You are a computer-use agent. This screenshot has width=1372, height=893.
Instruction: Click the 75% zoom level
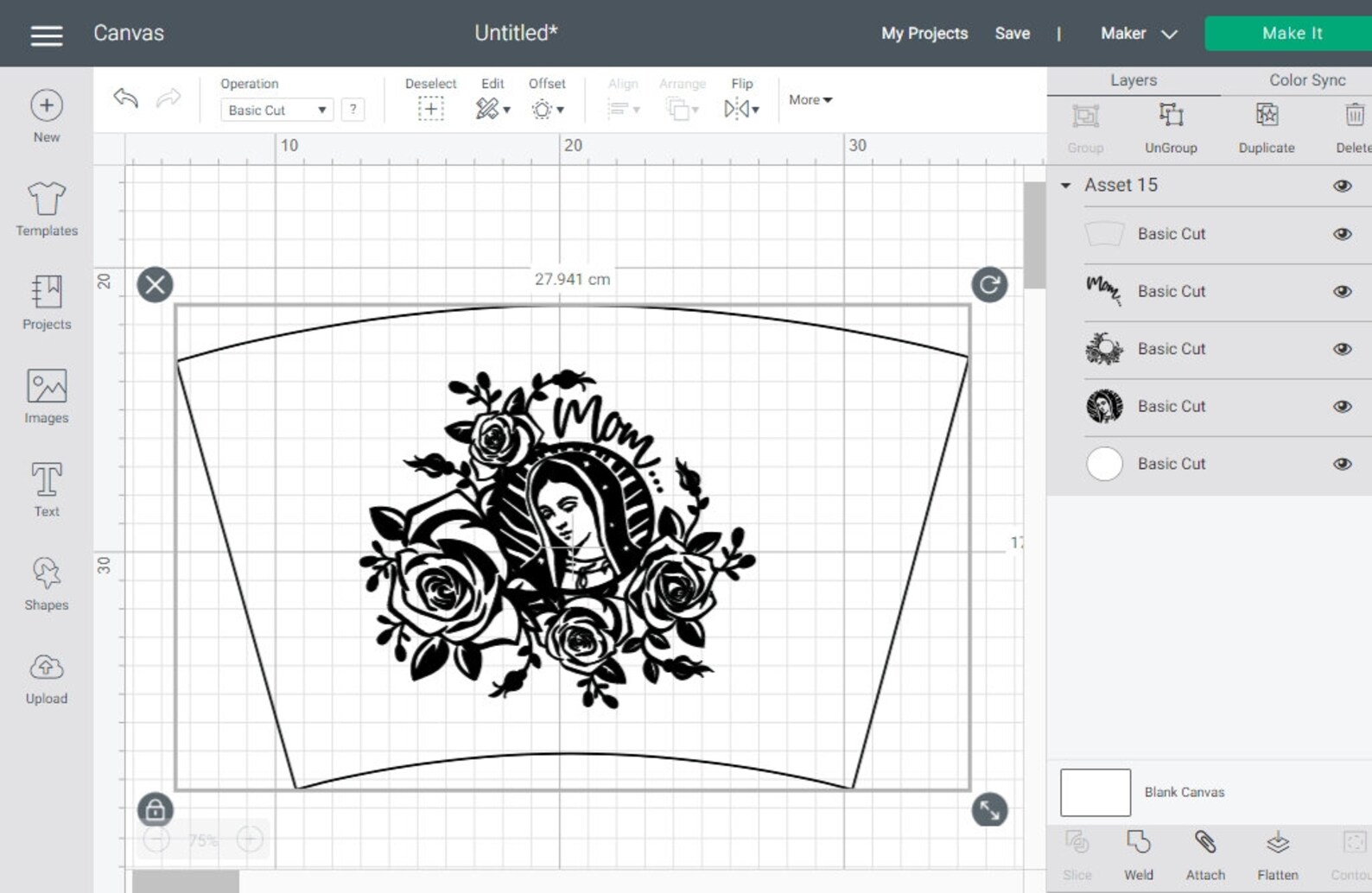203,839
